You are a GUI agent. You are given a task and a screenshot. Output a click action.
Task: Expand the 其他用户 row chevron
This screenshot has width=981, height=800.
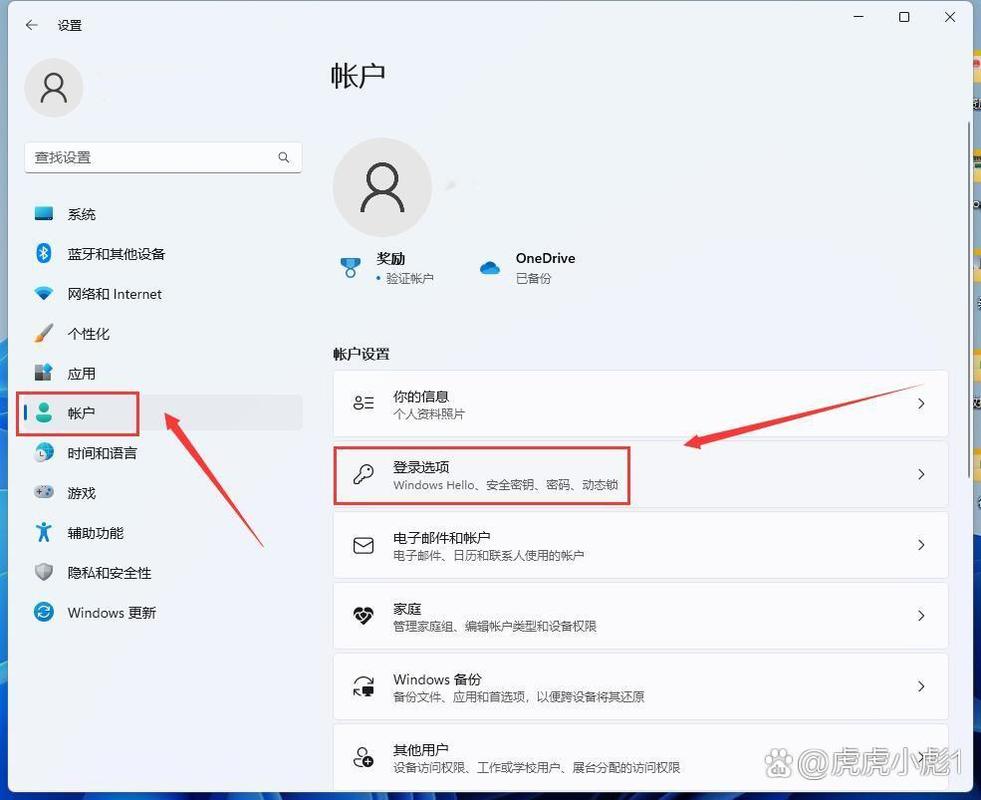(921, 757)
